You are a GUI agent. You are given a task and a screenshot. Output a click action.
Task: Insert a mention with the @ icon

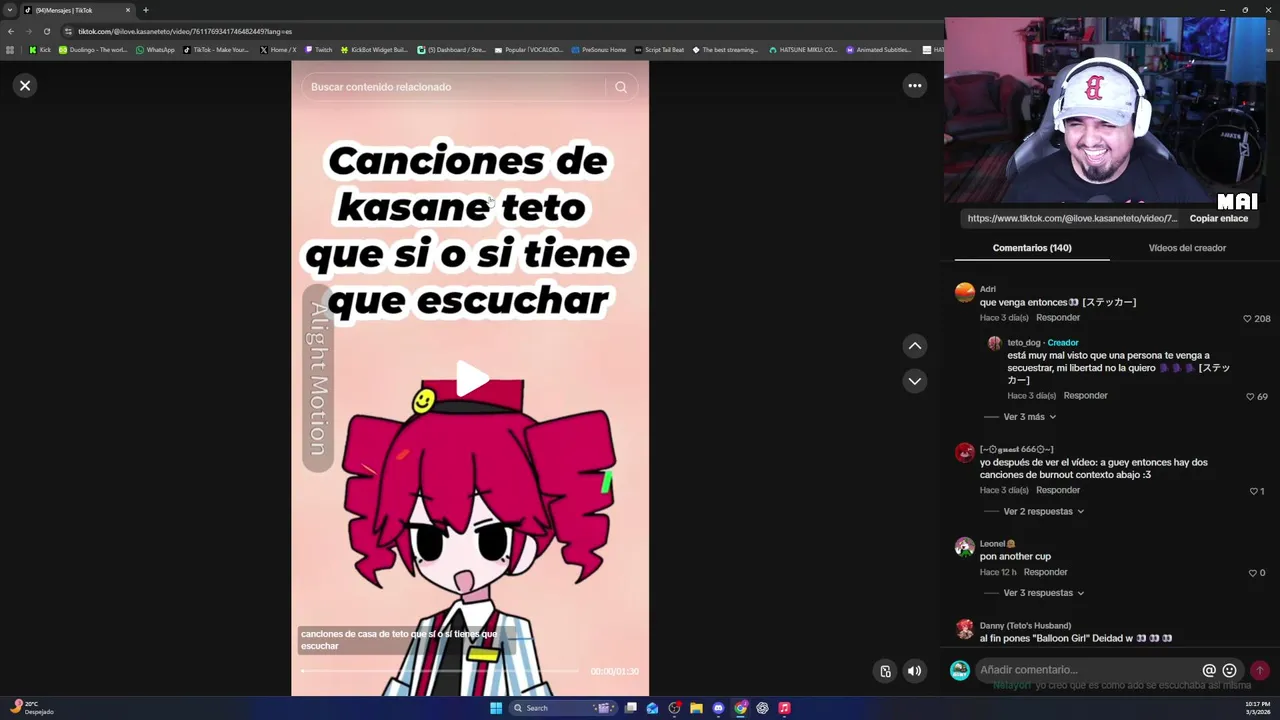point(1209,670)
